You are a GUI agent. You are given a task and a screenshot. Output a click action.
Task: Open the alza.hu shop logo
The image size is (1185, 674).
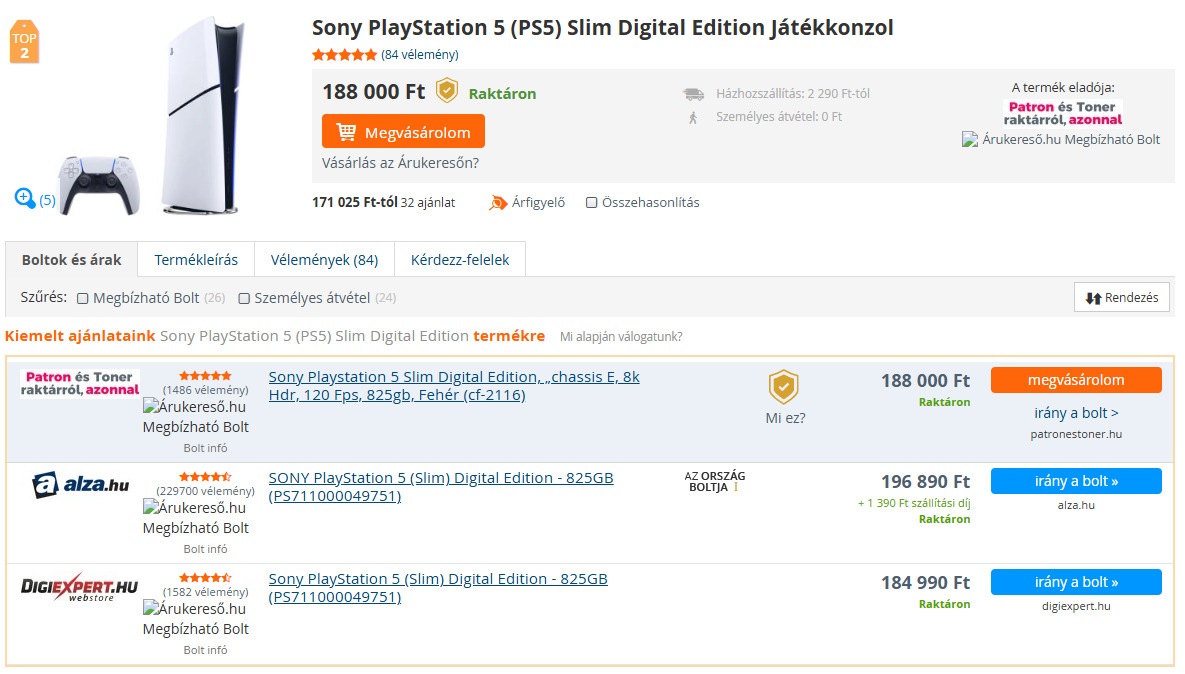tap(80, 486)
